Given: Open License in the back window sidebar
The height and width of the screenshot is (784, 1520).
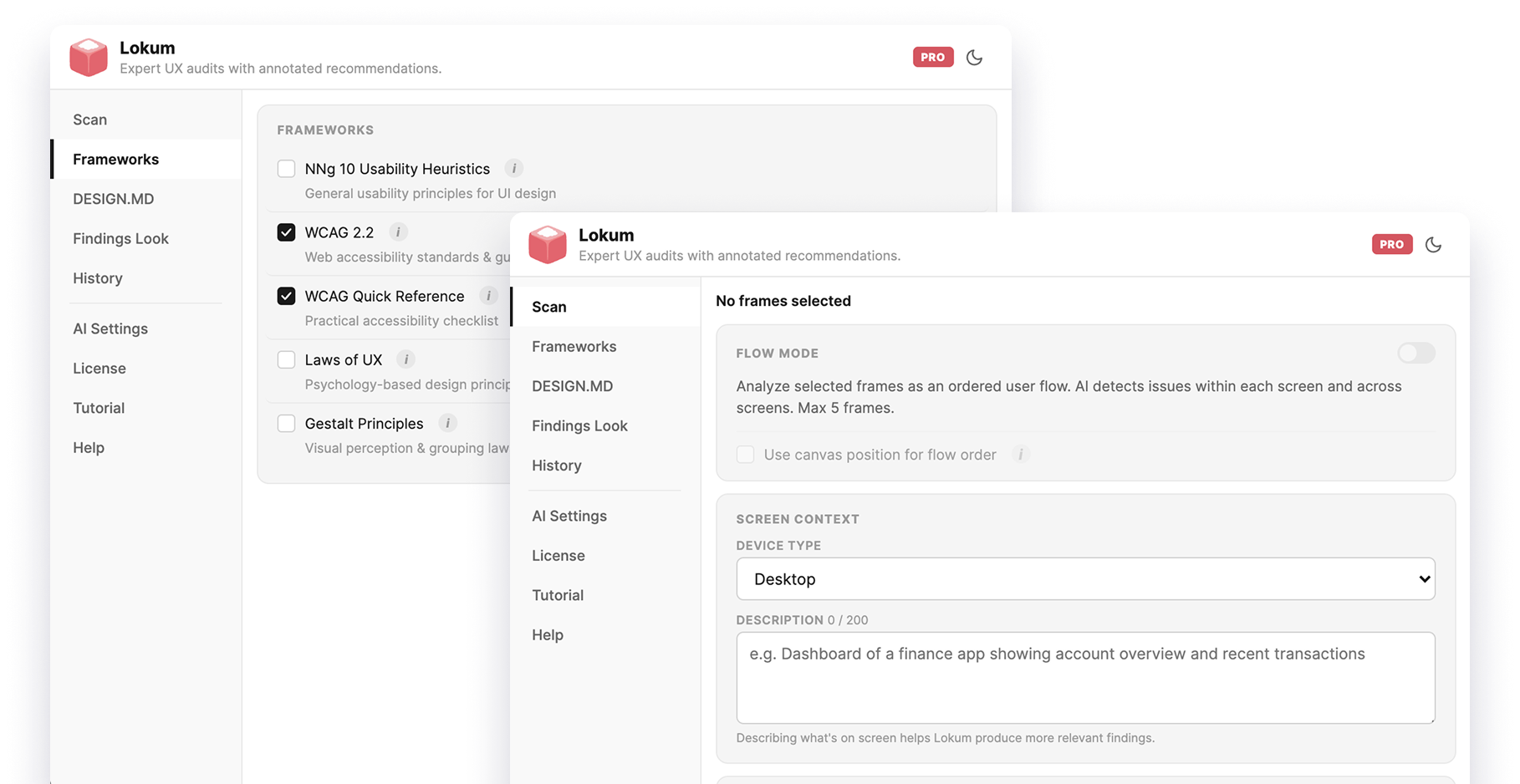Looking at the screenshot, I should coord(146,369).
